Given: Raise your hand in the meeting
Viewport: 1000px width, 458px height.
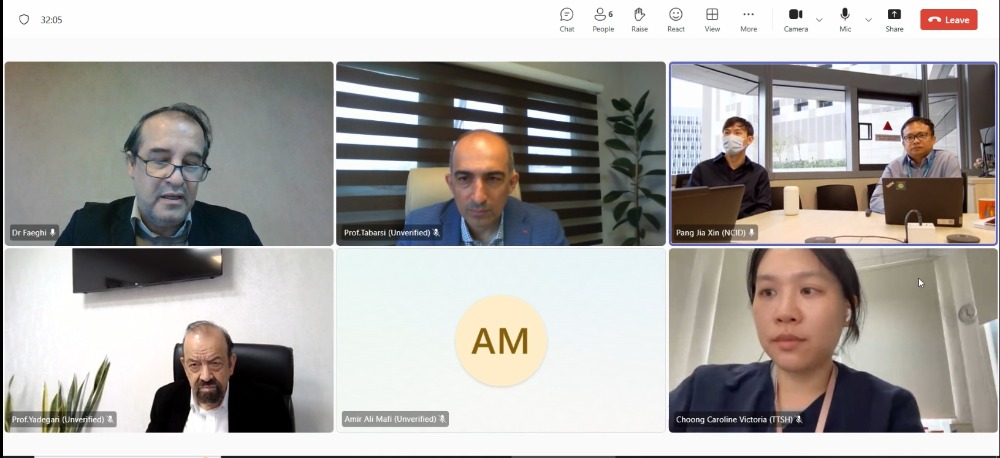Looking at the screenshot, I should tap(639, 20).
